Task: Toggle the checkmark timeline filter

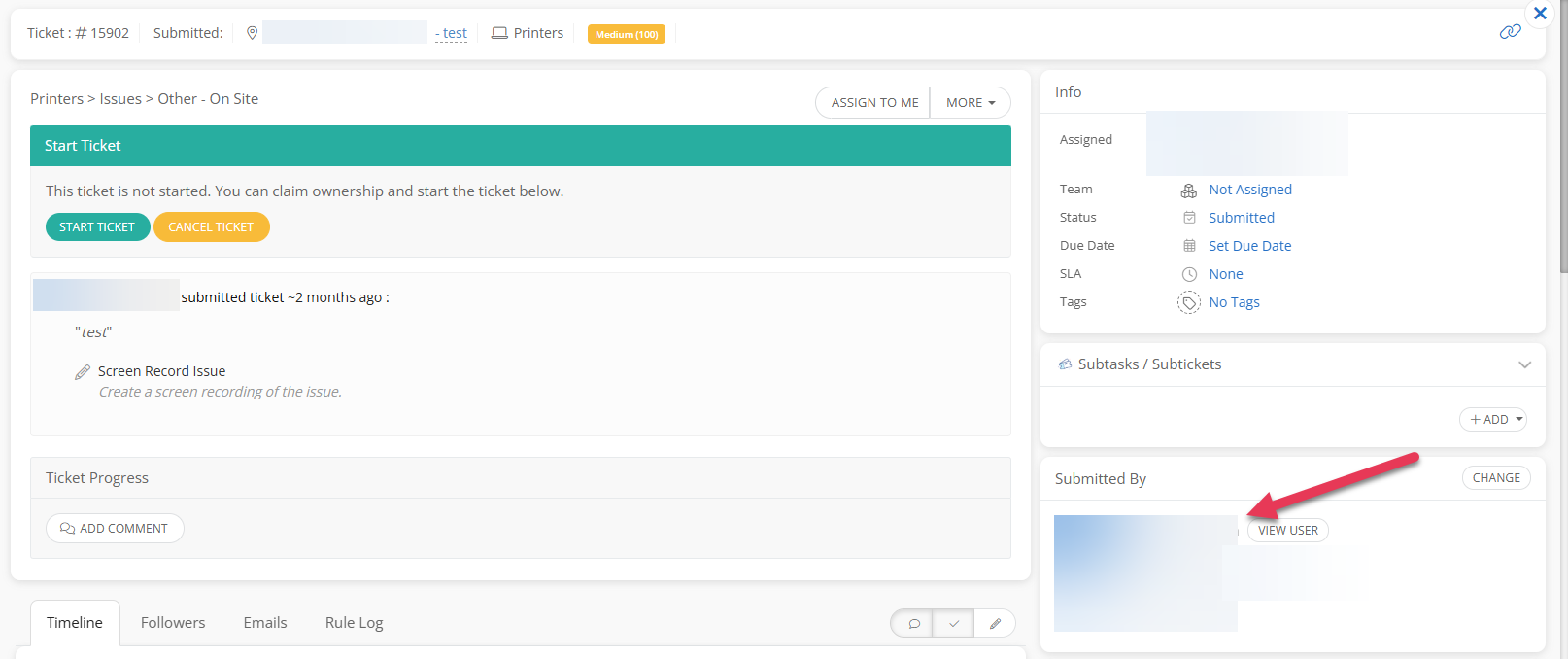Action: point(954,624)
